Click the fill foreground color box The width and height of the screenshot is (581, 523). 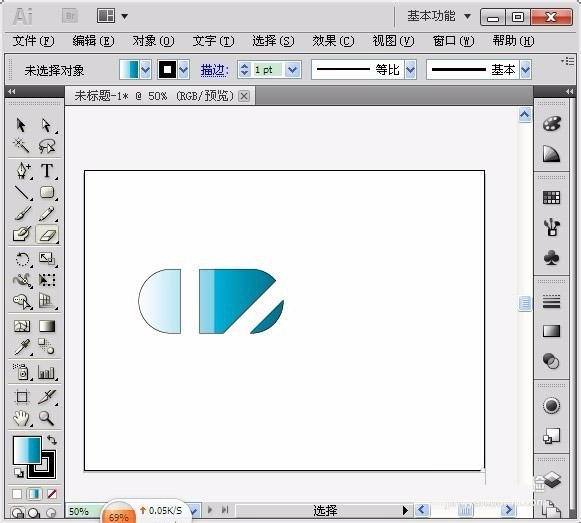tap(27, 450)
